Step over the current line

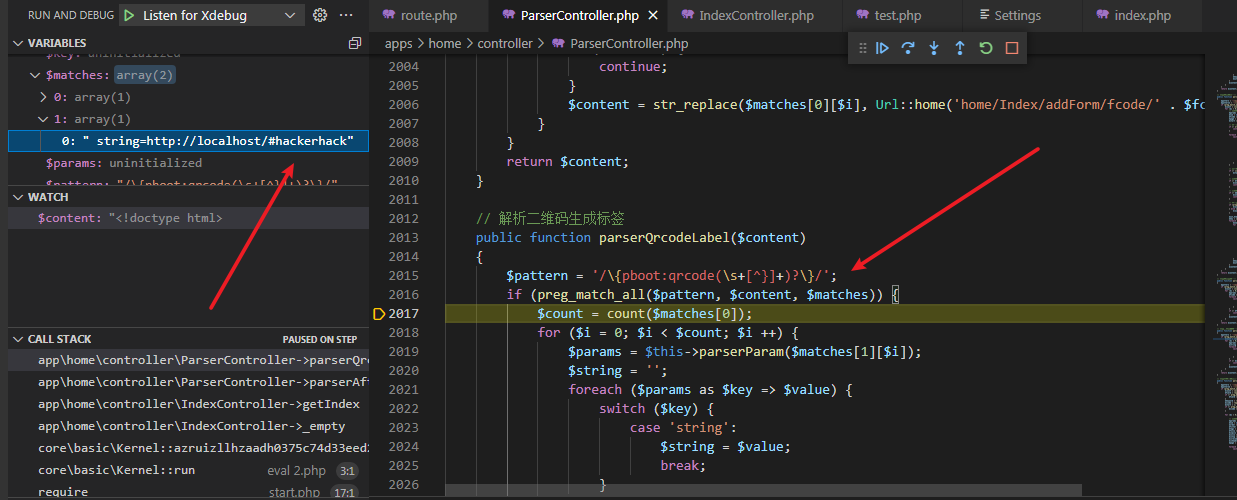pyautogui.click(x=908, y=47)
